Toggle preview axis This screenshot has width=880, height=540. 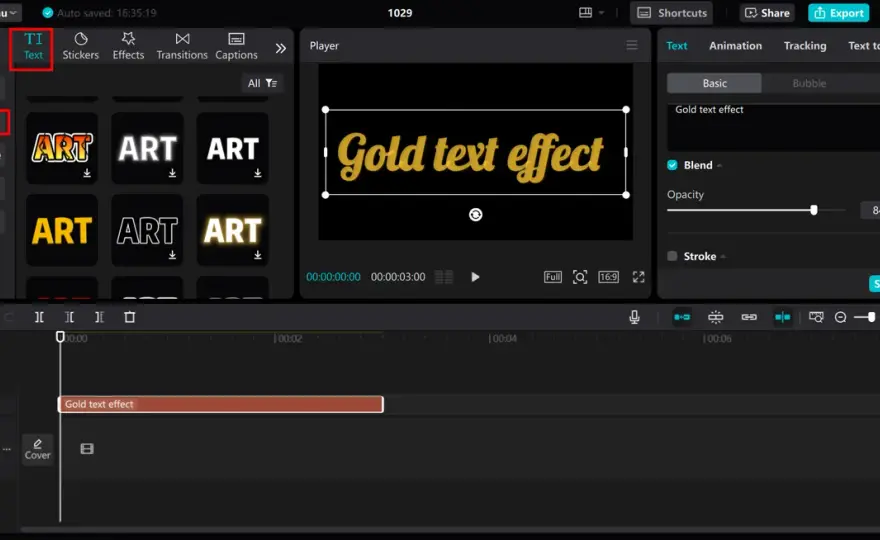[782, 317]
